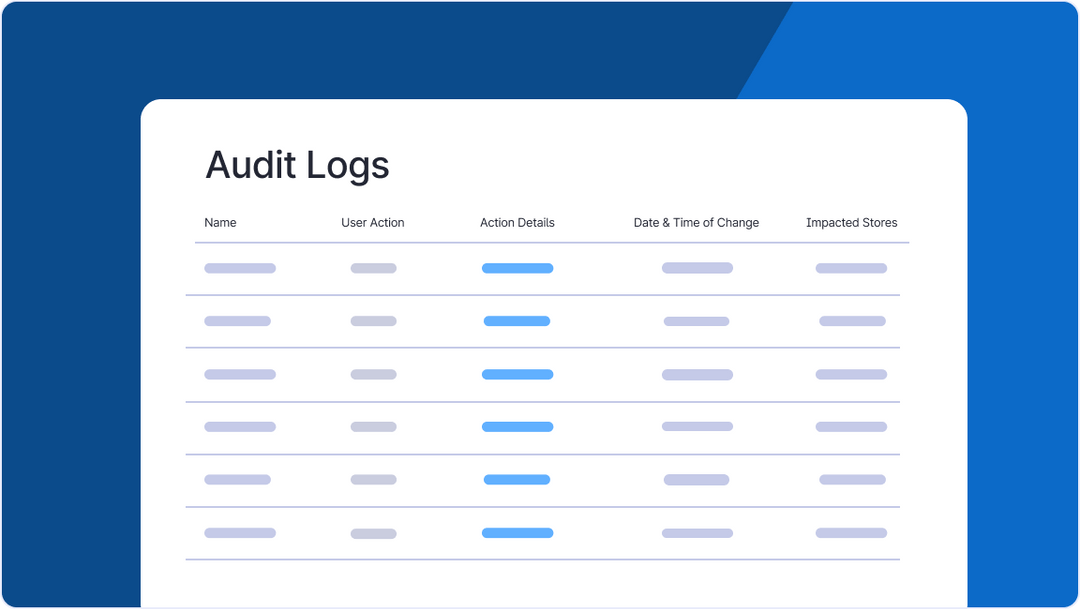The width and height of the screenshot is (1080, 609).
Task: Select the Impacted Stores column header
Action: tap(851, 223)
